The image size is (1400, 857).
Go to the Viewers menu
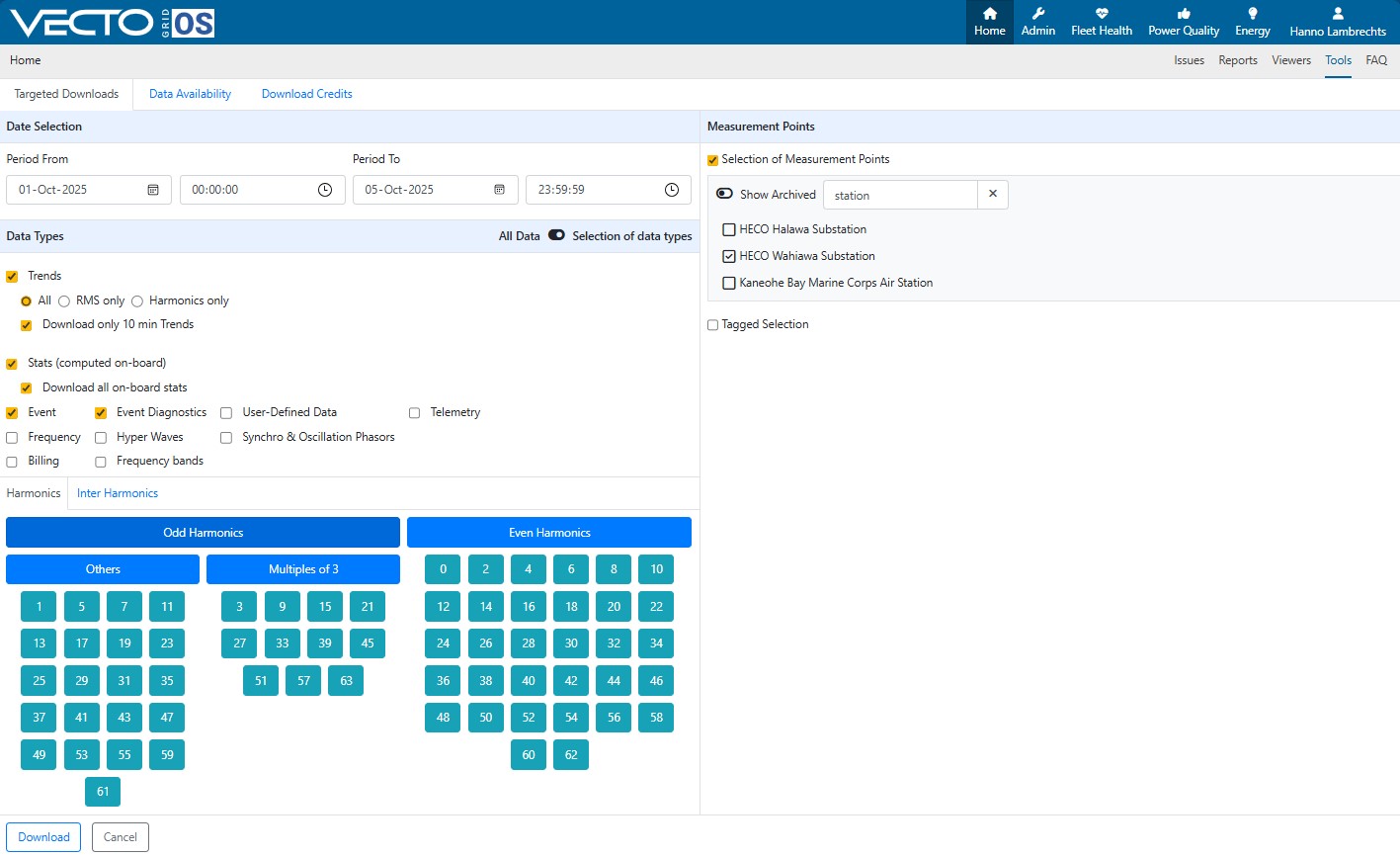[1291, 60]
